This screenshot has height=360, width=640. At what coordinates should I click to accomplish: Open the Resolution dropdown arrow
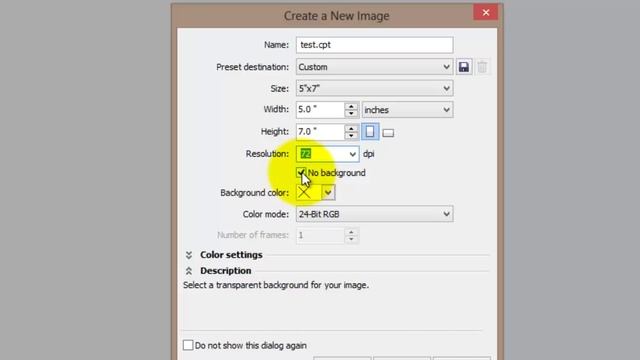click(352, 154)
